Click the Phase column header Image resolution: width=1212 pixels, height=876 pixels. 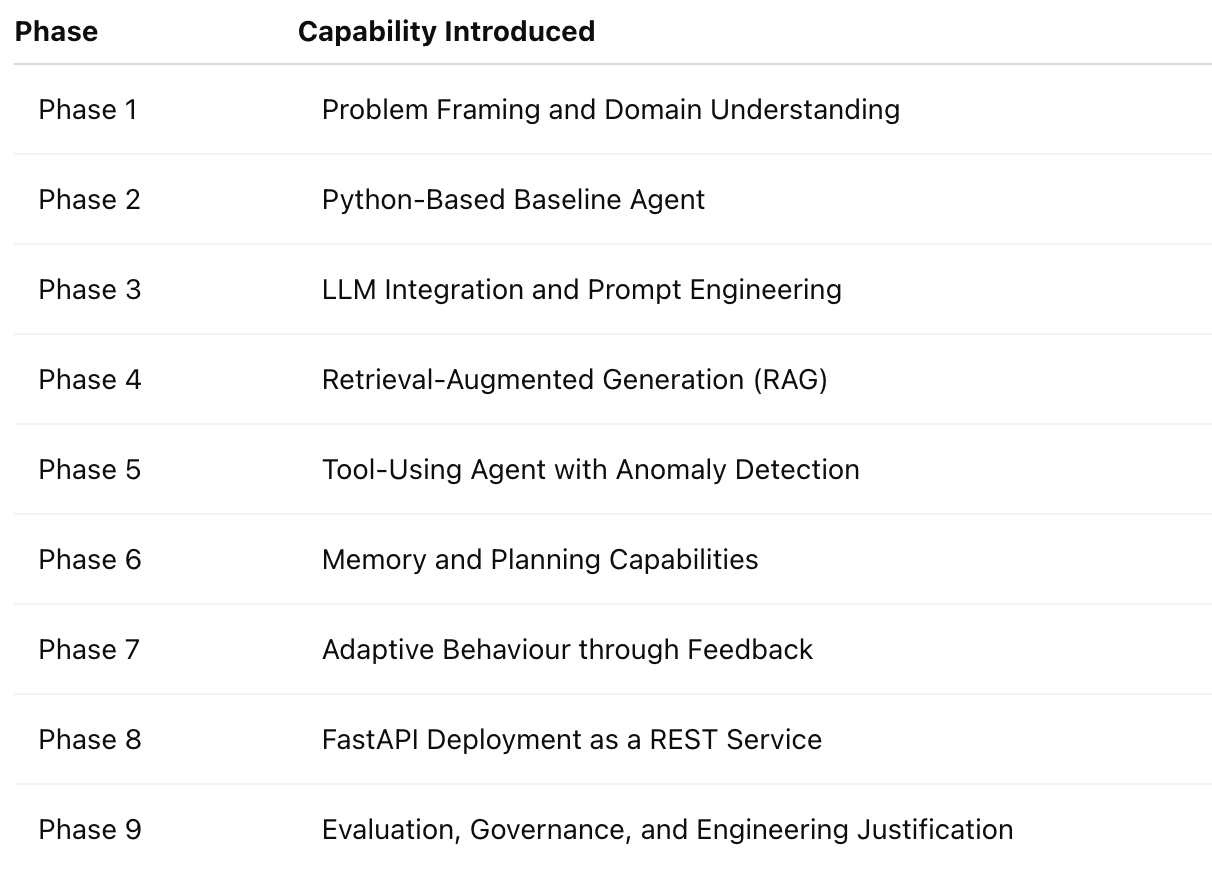pos(56,32)
